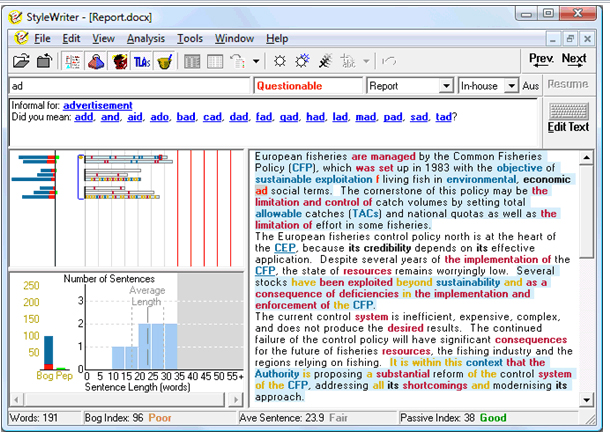Go to Prev flagged item
This screenshot has height=437, width=610.
pyautogui.click(x=541, y=61)
